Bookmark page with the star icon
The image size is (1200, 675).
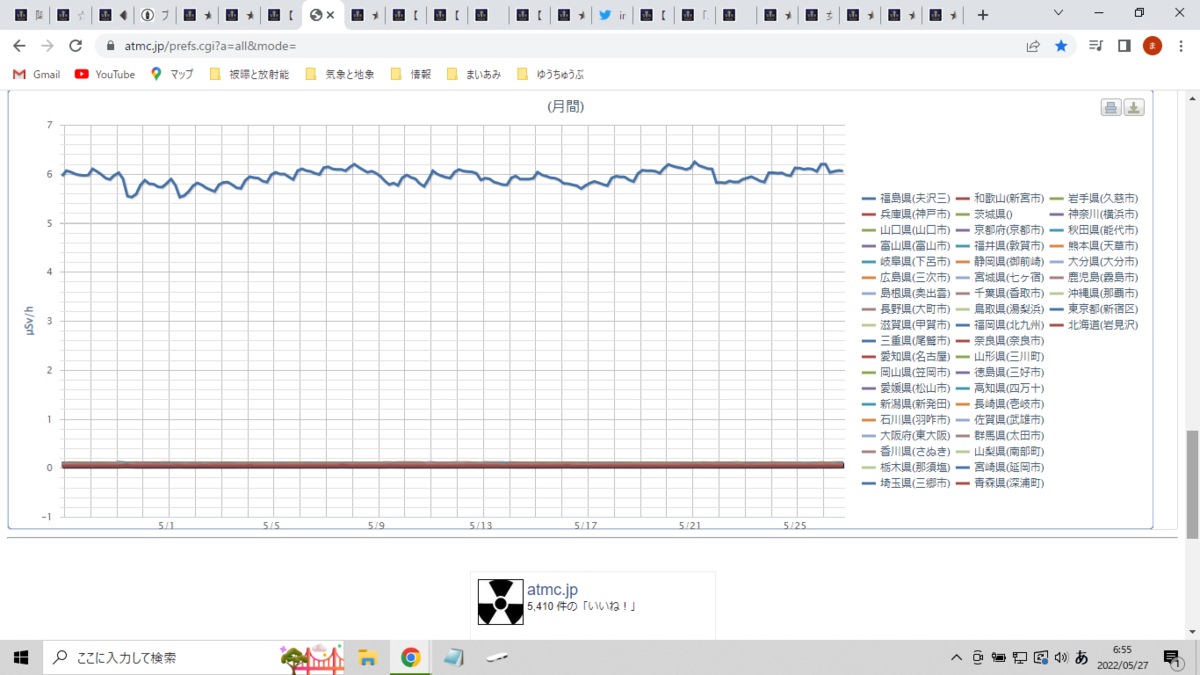pos(1061,46)
